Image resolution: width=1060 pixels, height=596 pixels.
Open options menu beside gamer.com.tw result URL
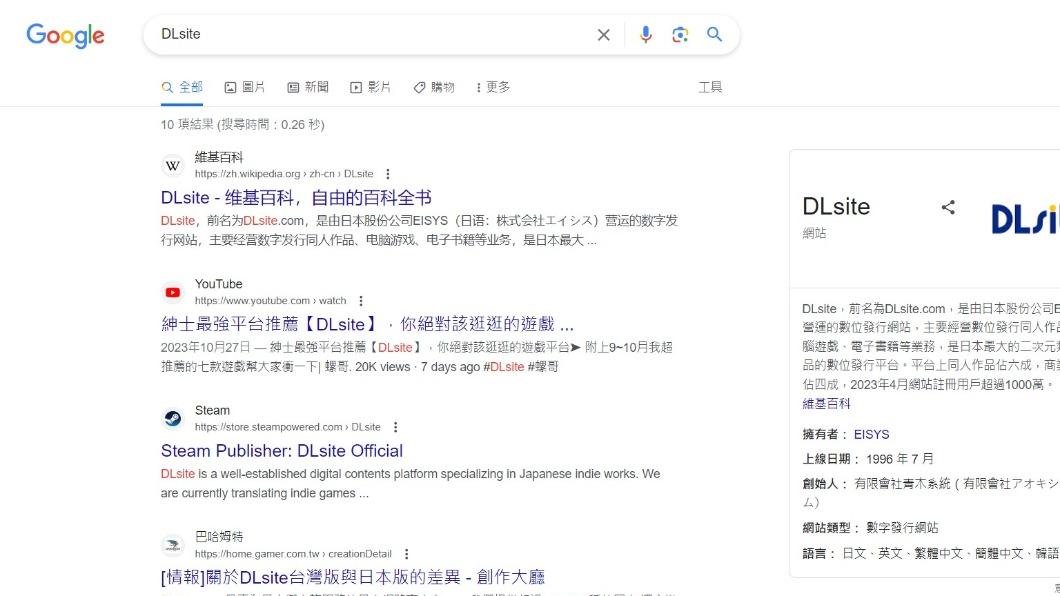click(406, 554)
